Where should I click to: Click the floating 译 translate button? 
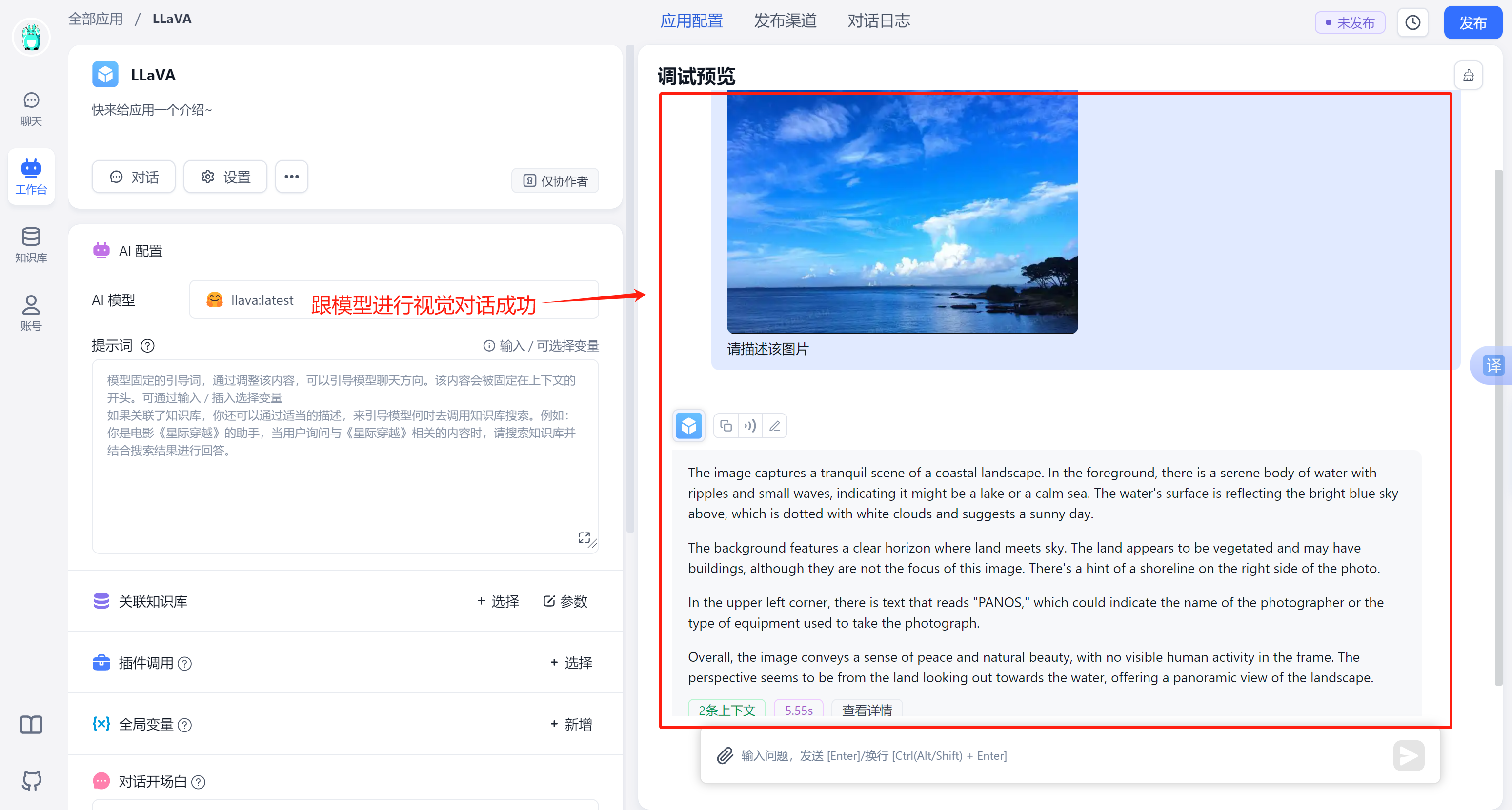(x=1492, y=365)
